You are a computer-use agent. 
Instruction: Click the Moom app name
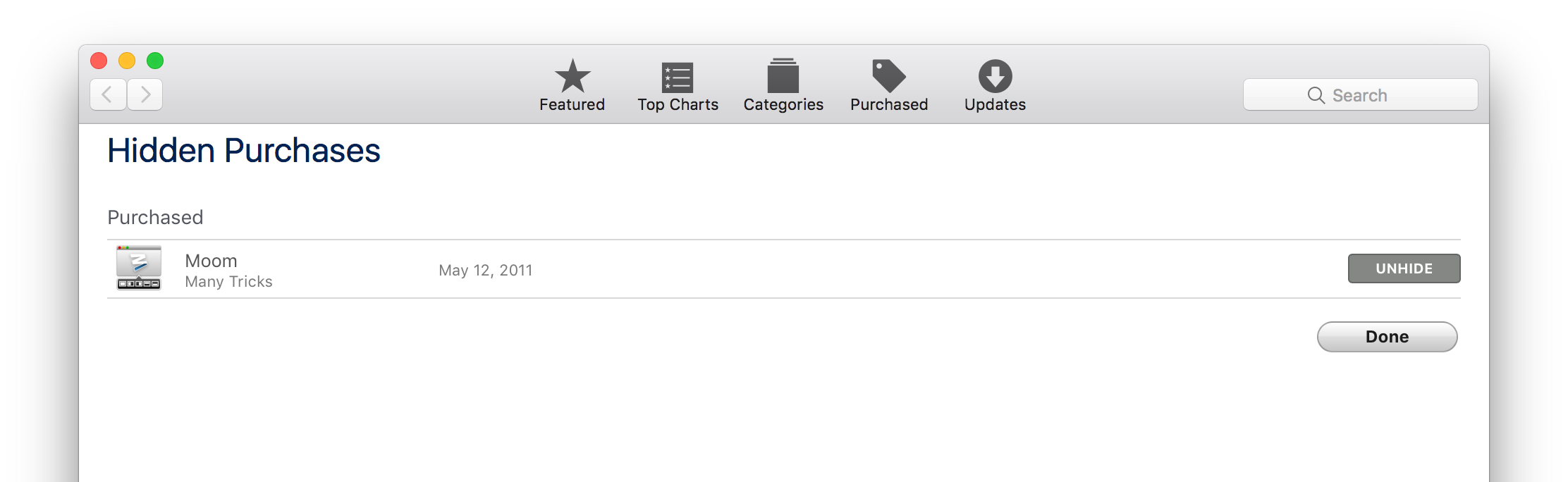point(211,261)
